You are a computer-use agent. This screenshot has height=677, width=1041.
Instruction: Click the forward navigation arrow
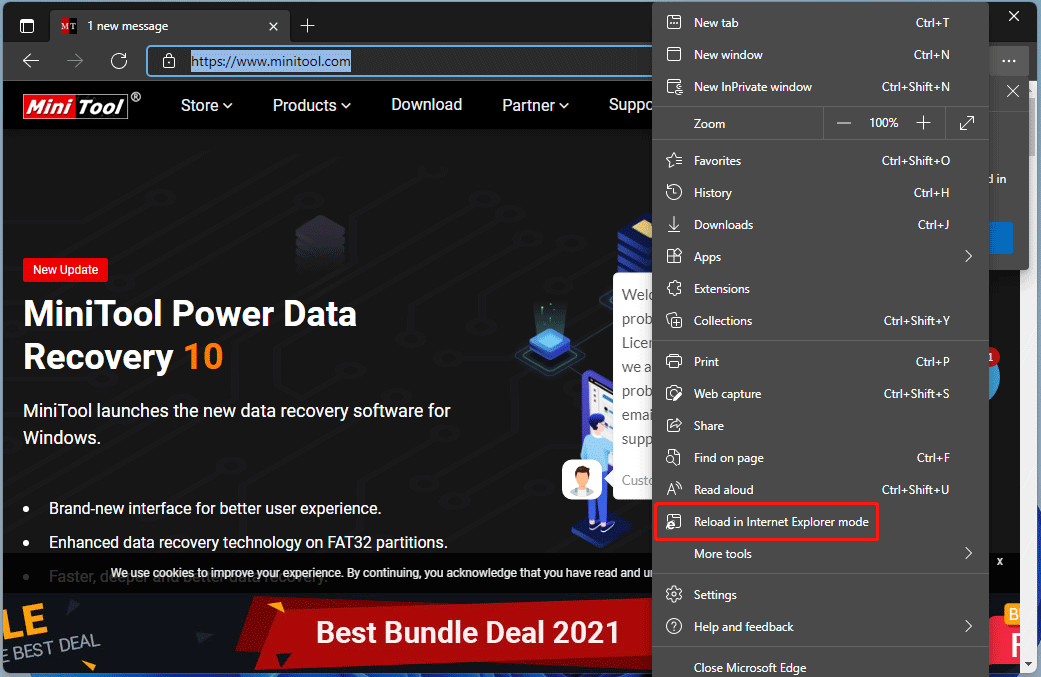(74, 61)
